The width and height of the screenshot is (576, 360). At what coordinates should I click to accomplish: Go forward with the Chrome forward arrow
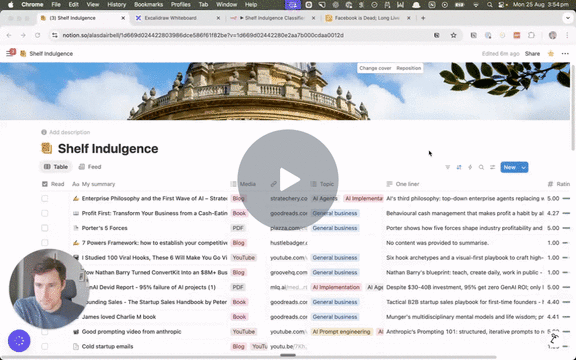click(23, 35)
